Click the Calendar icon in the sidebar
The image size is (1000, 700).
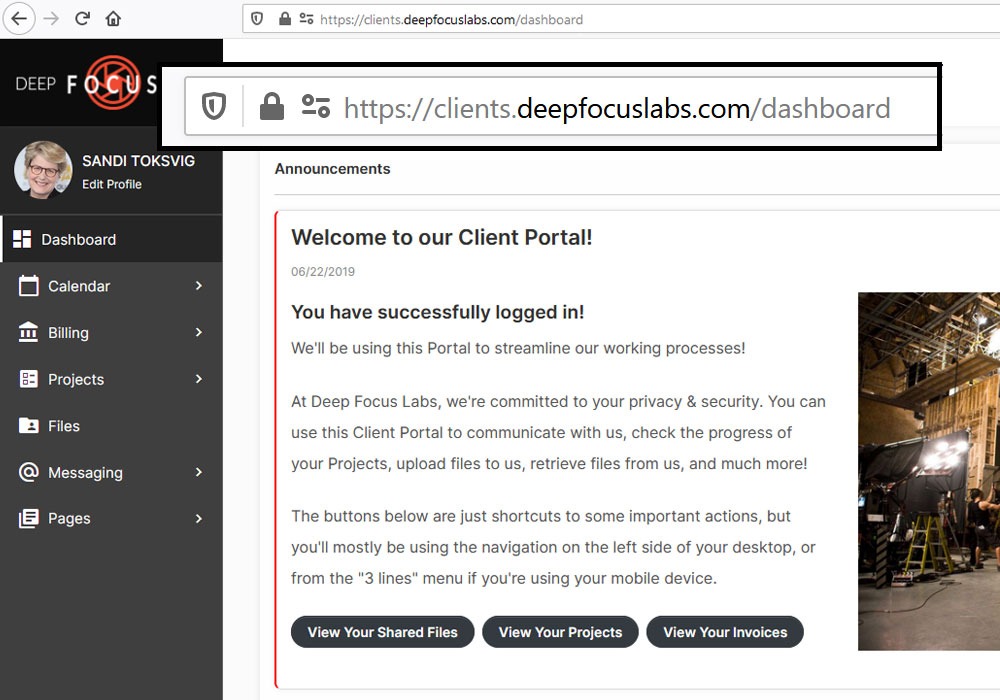pyautogui.click(x=29, y=286)
